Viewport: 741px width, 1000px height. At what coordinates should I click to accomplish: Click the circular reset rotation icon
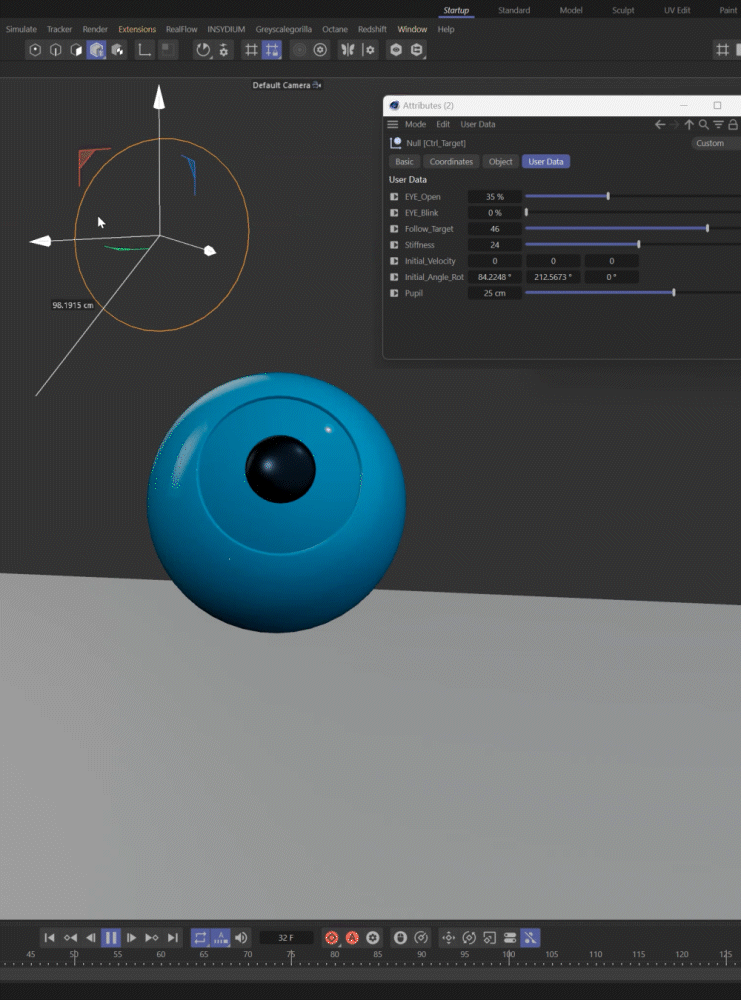[x=203, y=50]
